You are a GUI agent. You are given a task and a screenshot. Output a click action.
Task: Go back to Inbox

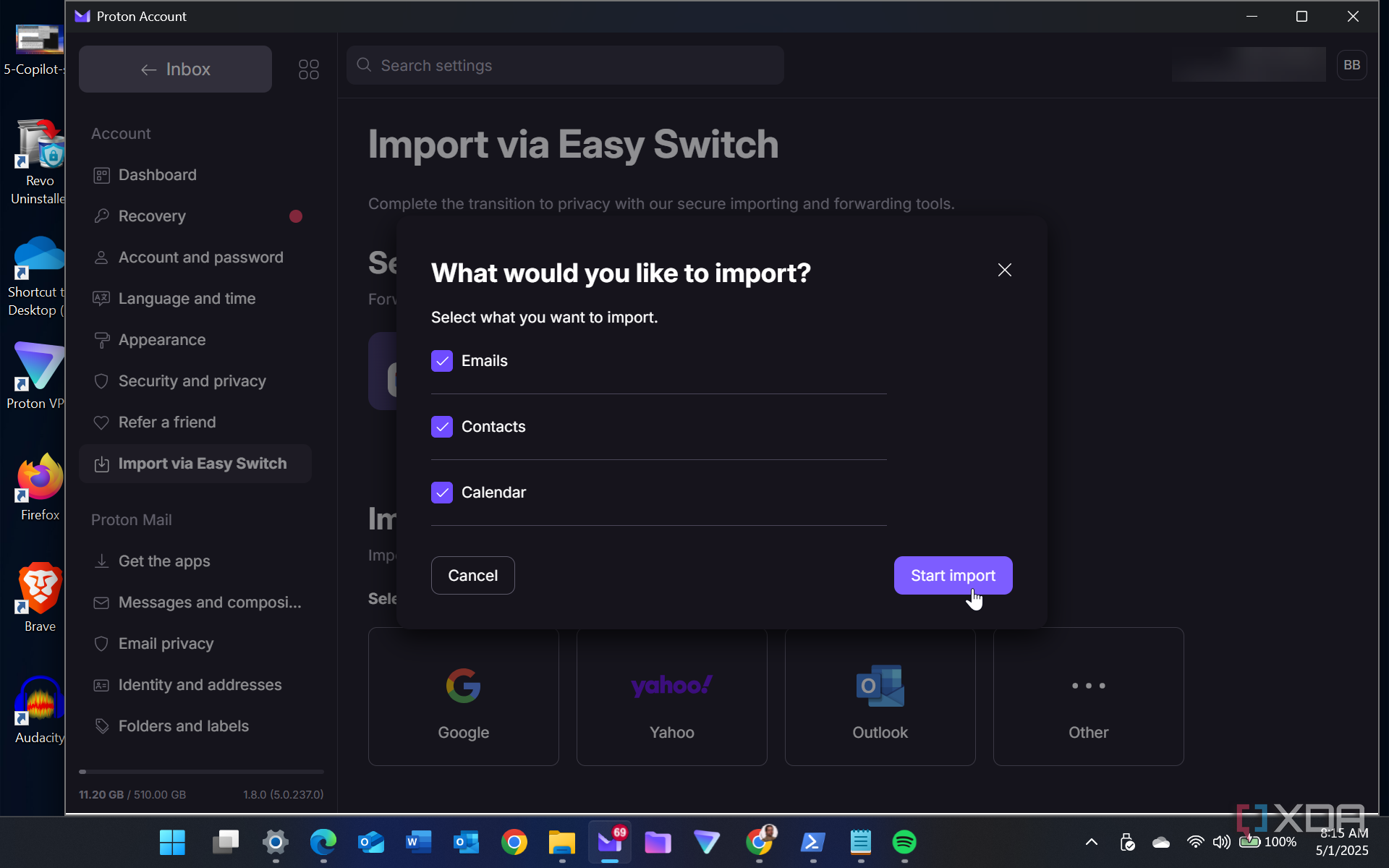(x=175, y=69)
